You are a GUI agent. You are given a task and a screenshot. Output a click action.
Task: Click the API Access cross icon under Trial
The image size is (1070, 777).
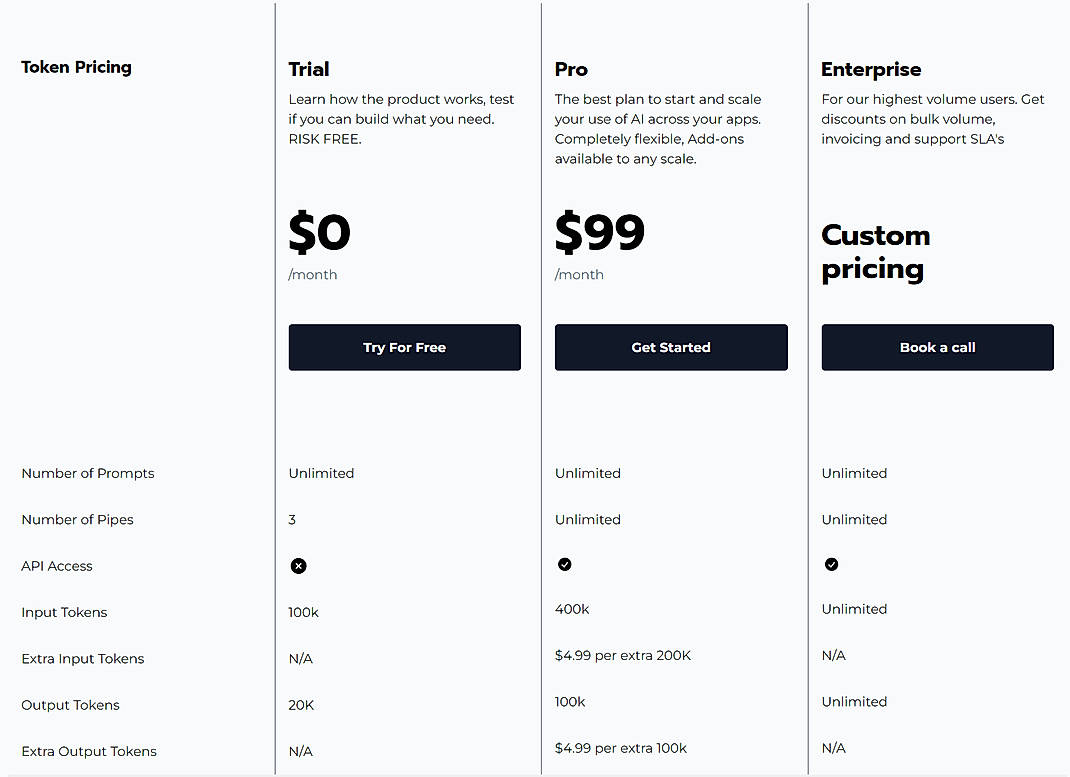[x=298, y=566]
